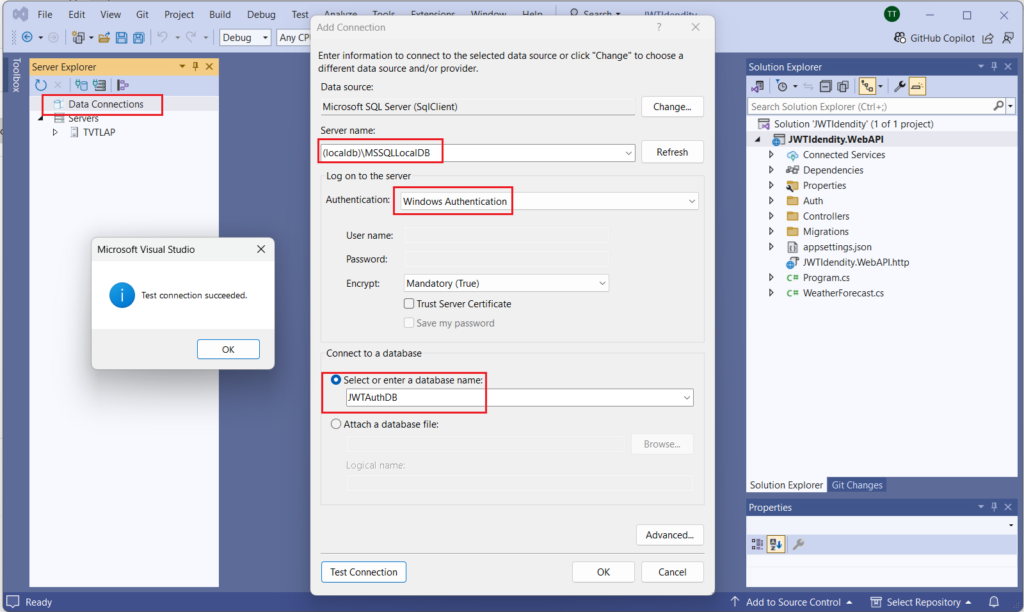Open the Properties panel object dropdown
This screenshot has height=612, width=1024.
pyautogui.click(x=1011, y=525)
